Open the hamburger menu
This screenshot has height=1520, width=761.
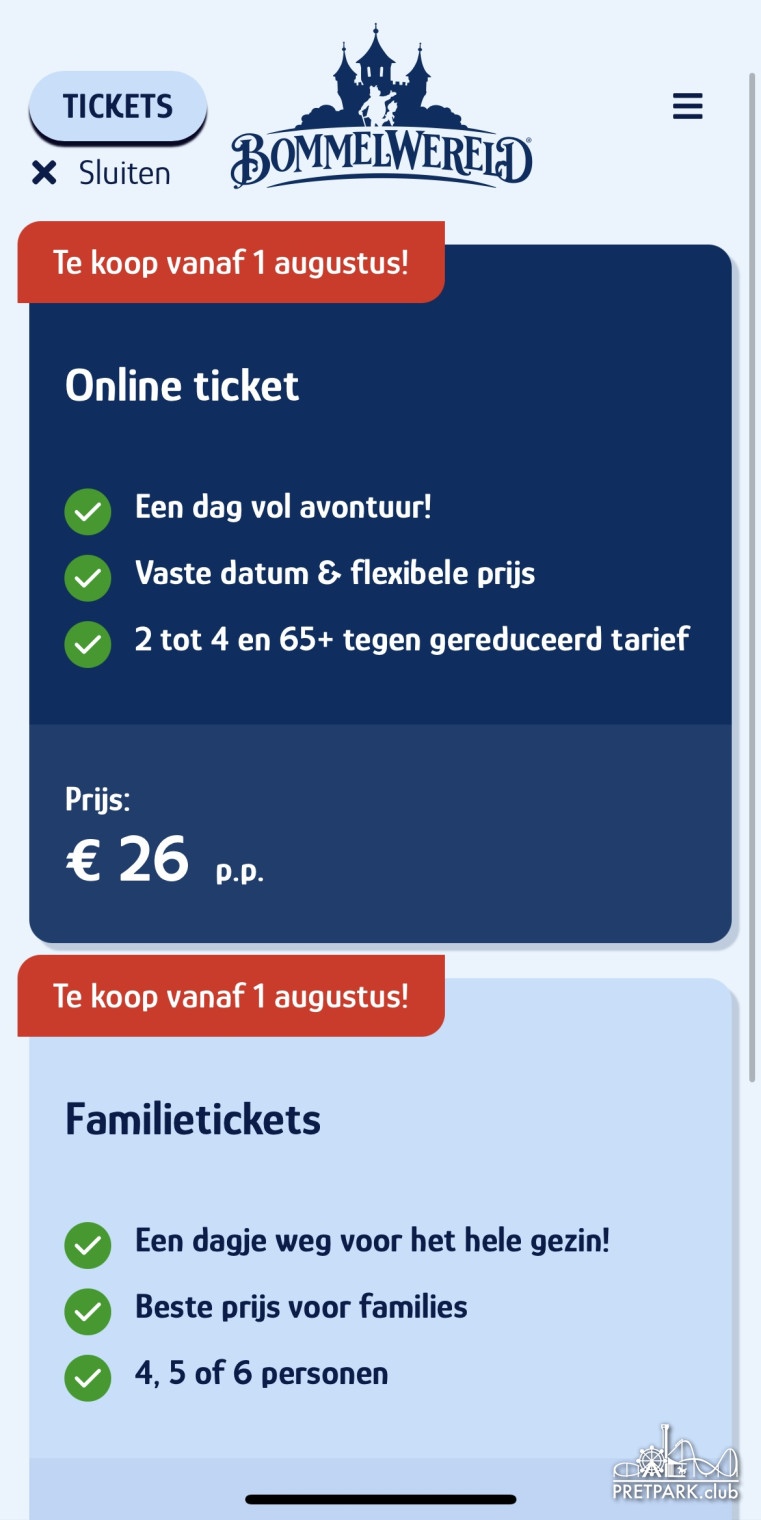pyautogui.click(x=687, y=106)
